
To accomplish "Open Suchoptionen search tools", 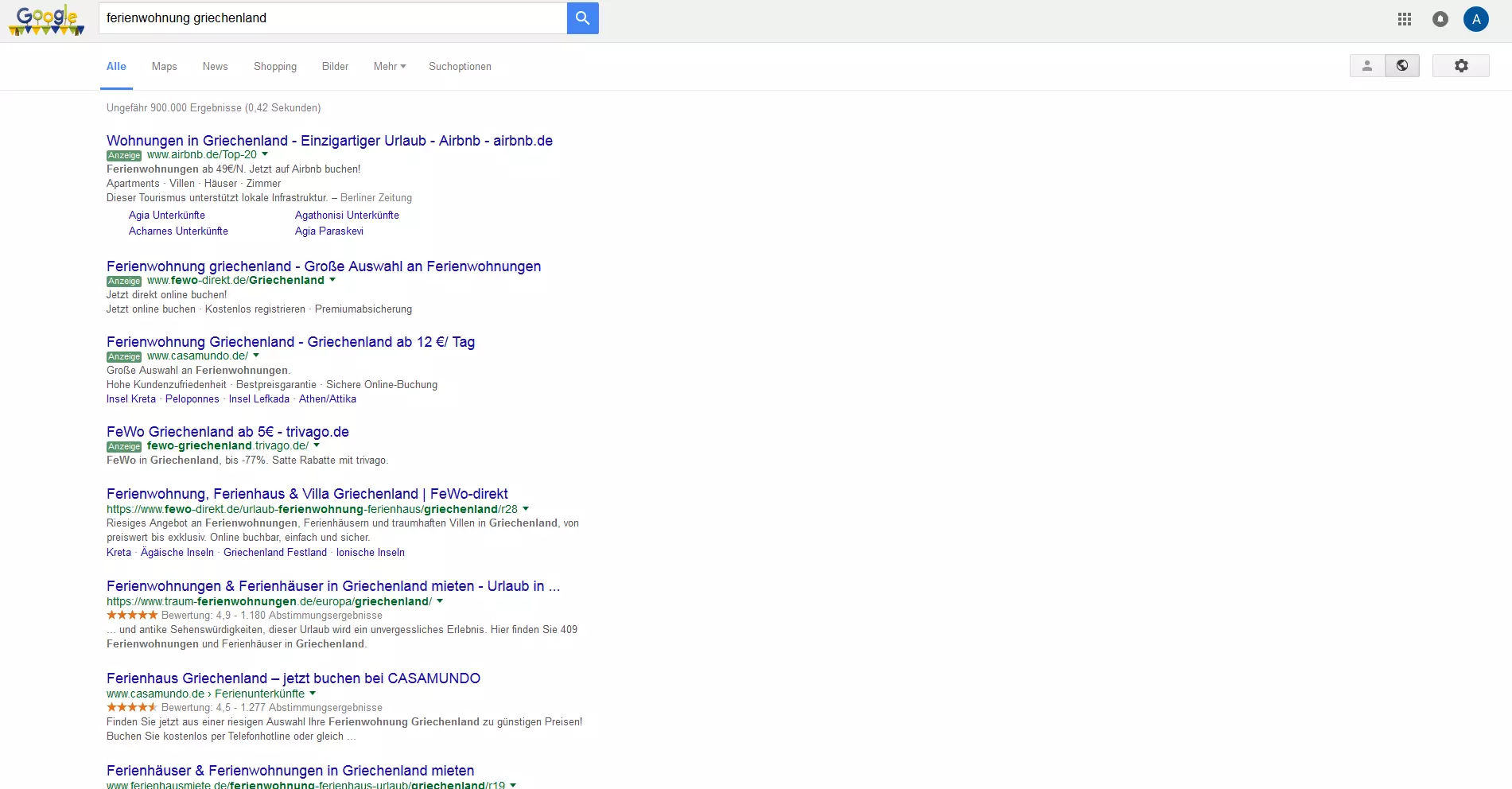I will pos(460,67).
